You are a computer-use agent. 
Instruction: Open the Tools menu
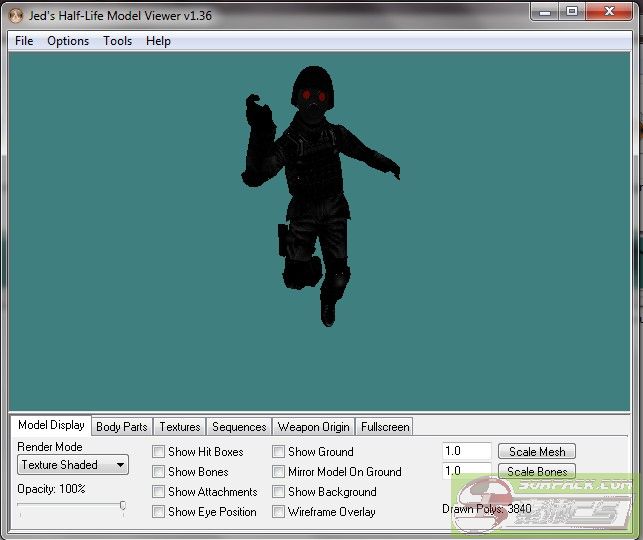[x=118, y=41]
